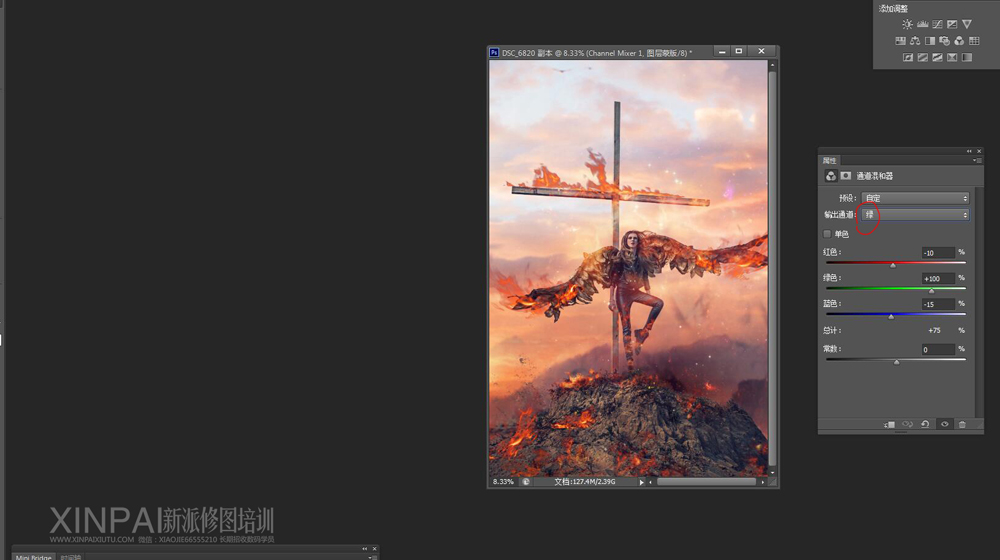Add a Gradient Map adjustment
The height and width of the screenshot is (560, 1000).
point(967,57)
